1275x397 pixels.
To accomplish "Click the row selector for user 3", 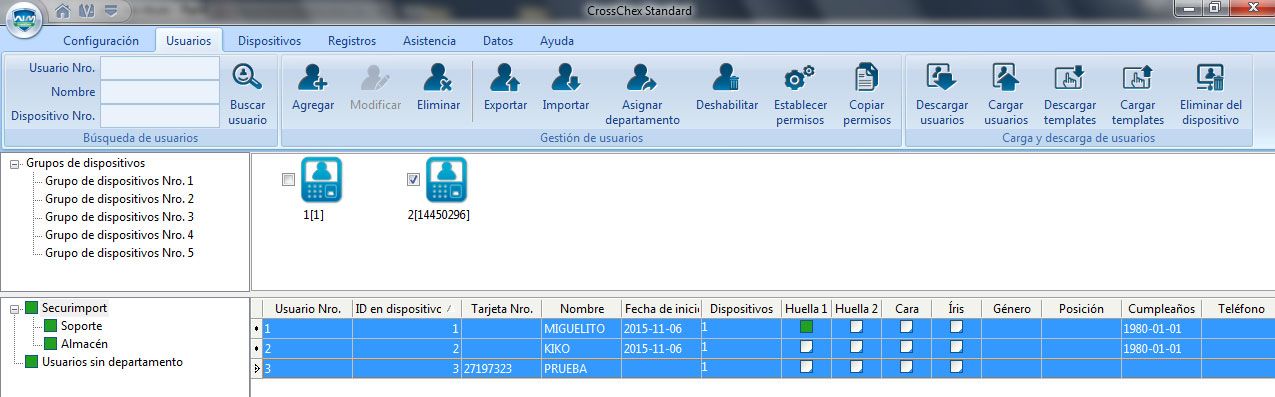I will pyautogui.click(x=256, y=368).
